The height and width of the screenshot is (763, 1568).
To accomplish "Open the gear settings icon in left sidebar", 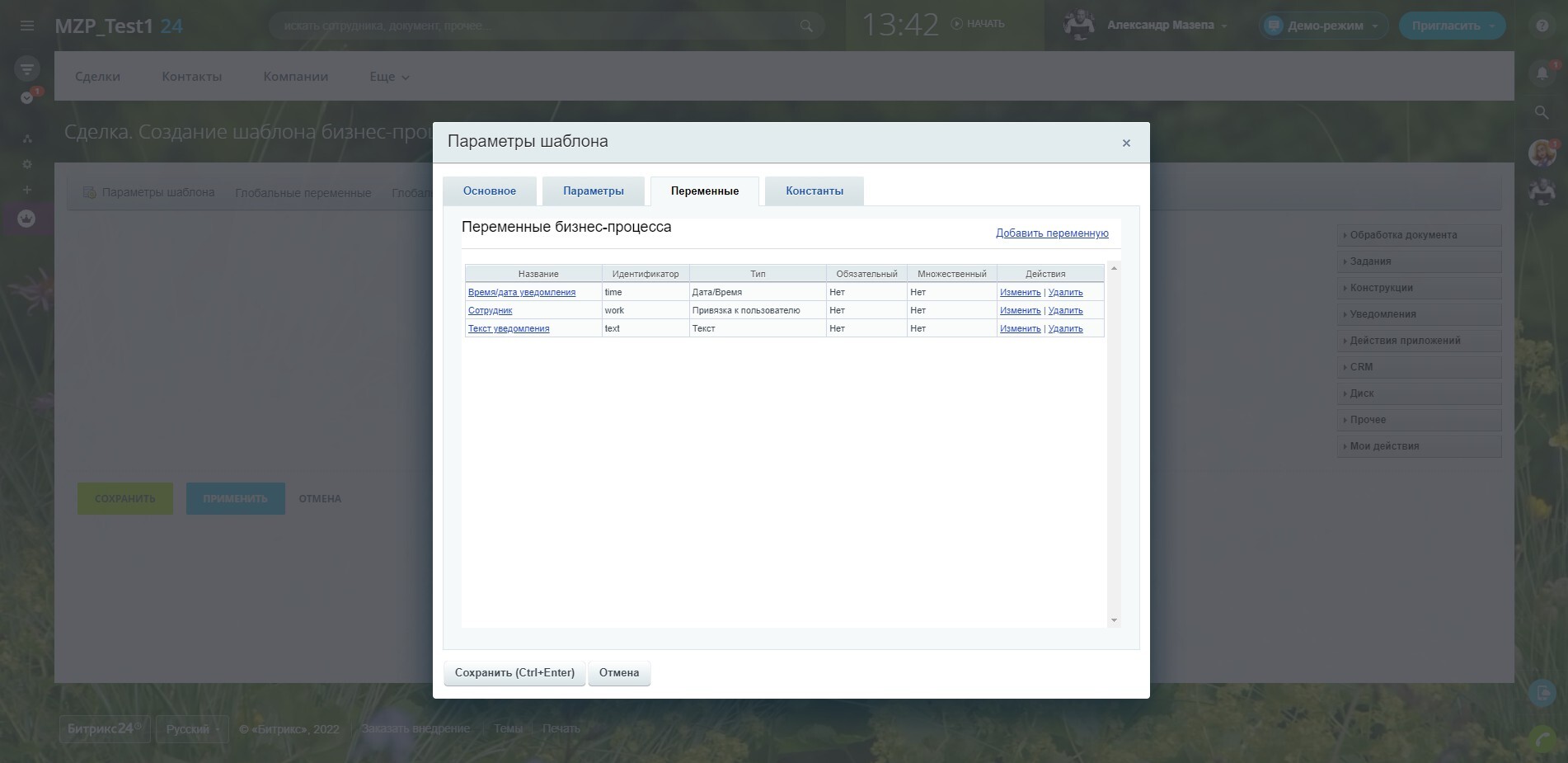I will pos(27,164).
